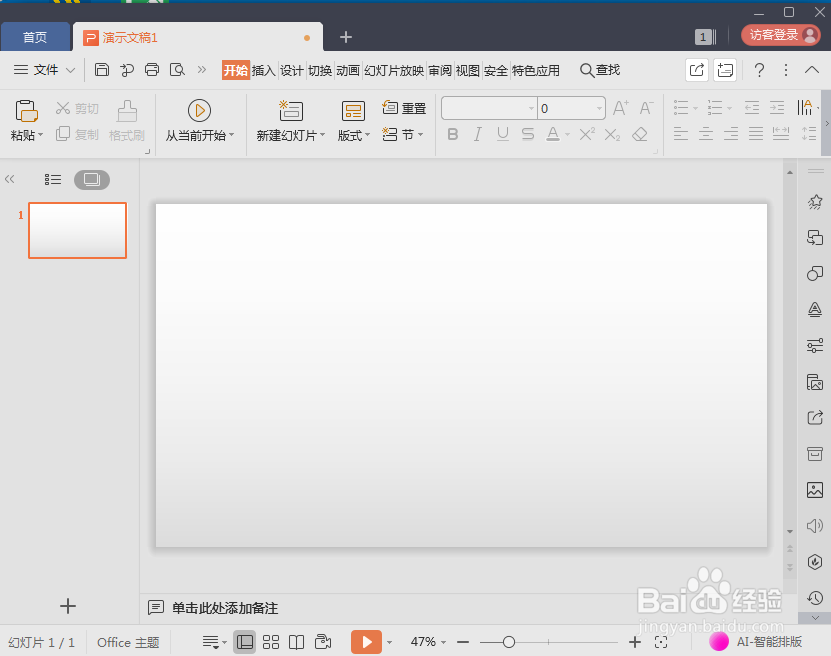
Task: Open the 视图 ribbon tab
Action: click(467, 70)
